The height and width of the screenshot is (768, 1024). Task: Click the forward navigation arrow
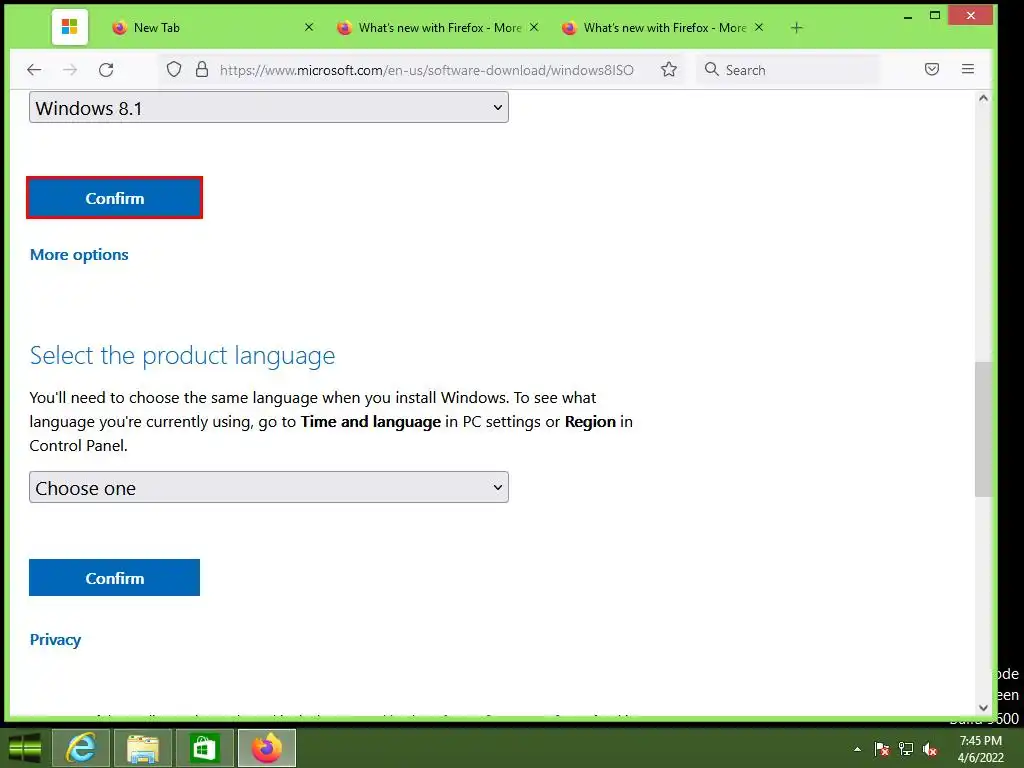(x=70, y=70)
